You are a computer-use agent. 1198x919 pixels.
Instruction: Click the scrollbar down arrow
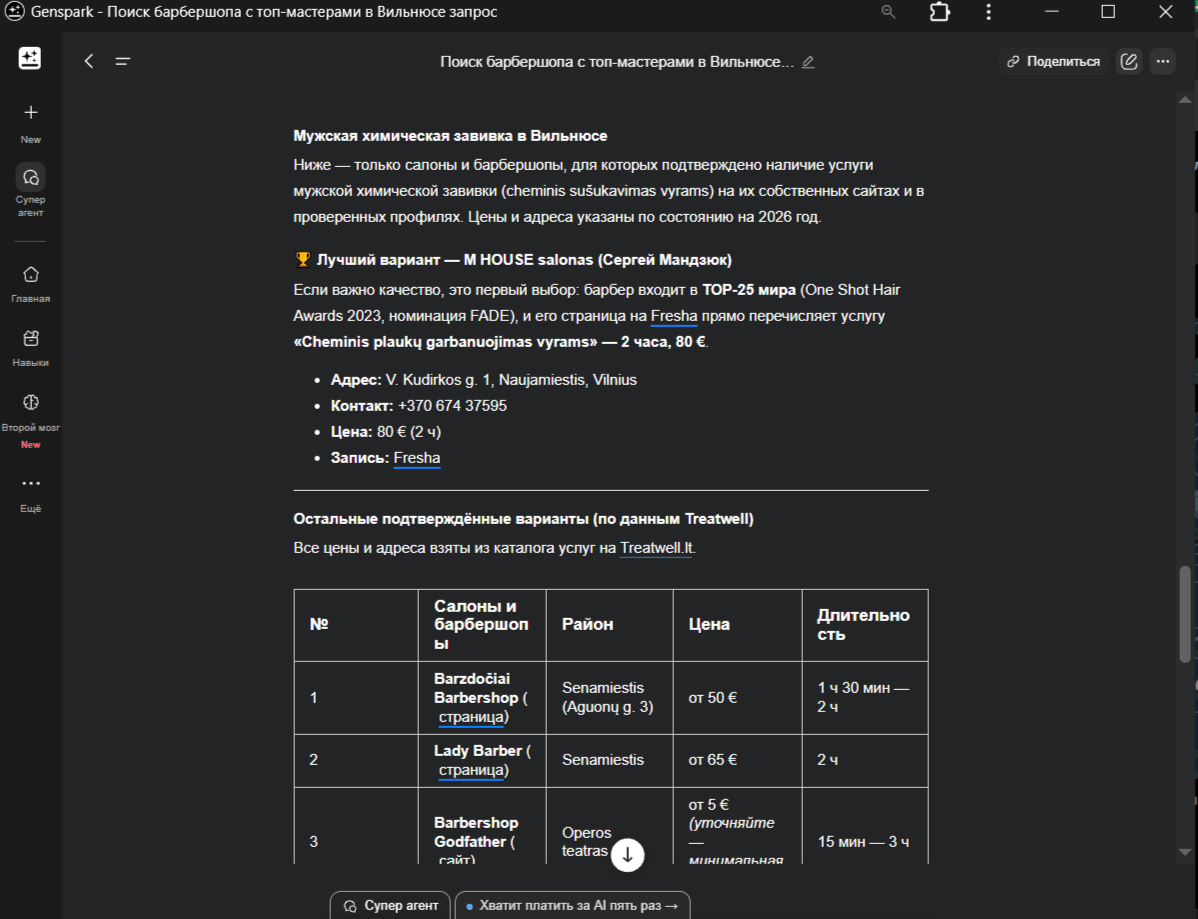tap(1185, 852)
